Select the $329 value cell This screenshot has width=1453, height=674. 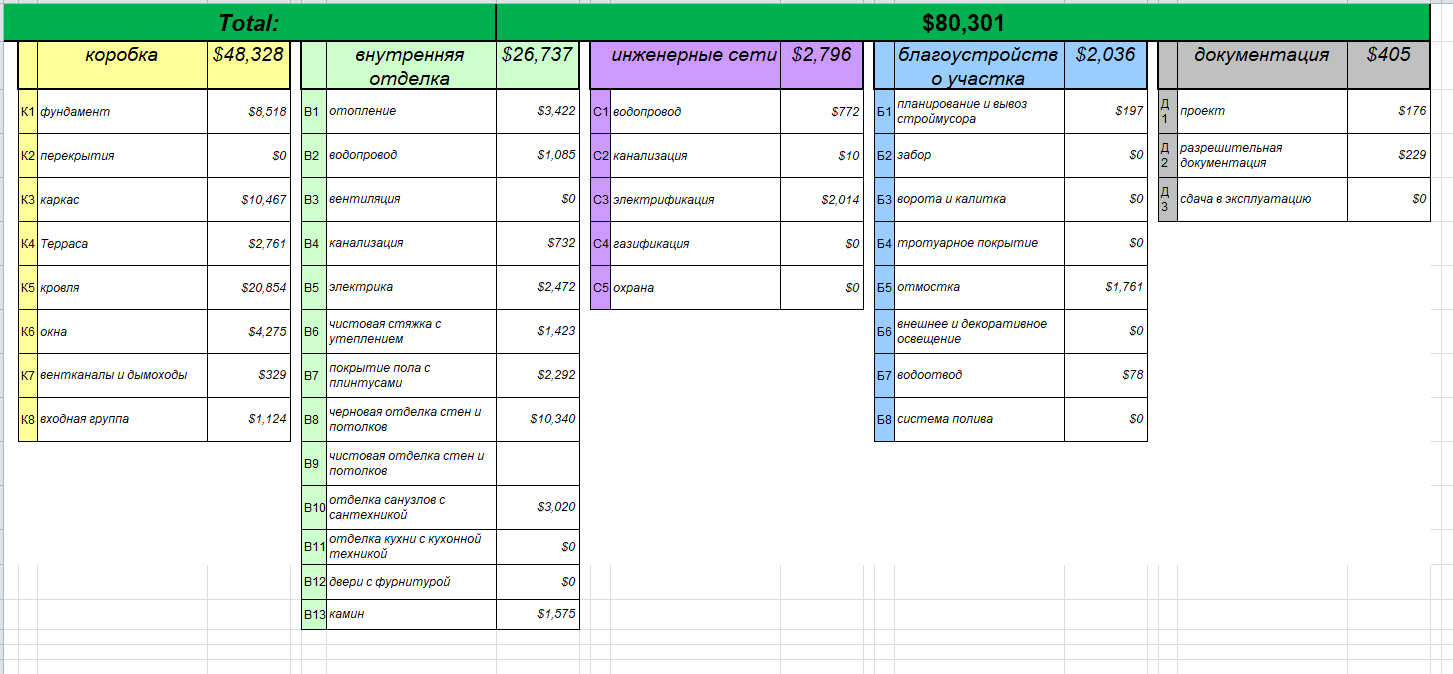click(x=249, y=376)
